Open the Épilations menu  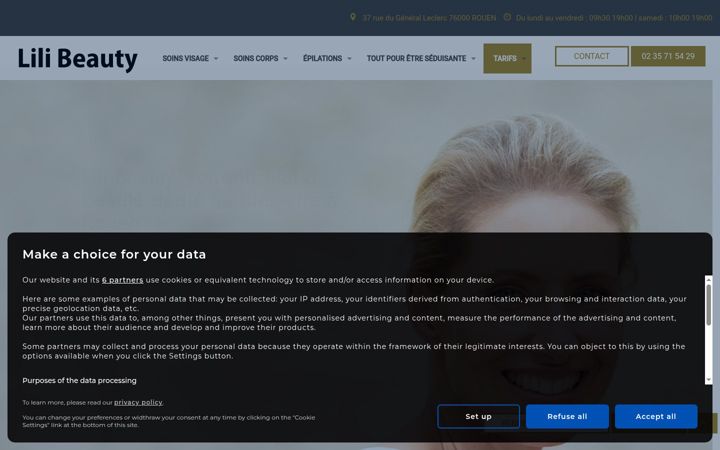coord(322,58)
